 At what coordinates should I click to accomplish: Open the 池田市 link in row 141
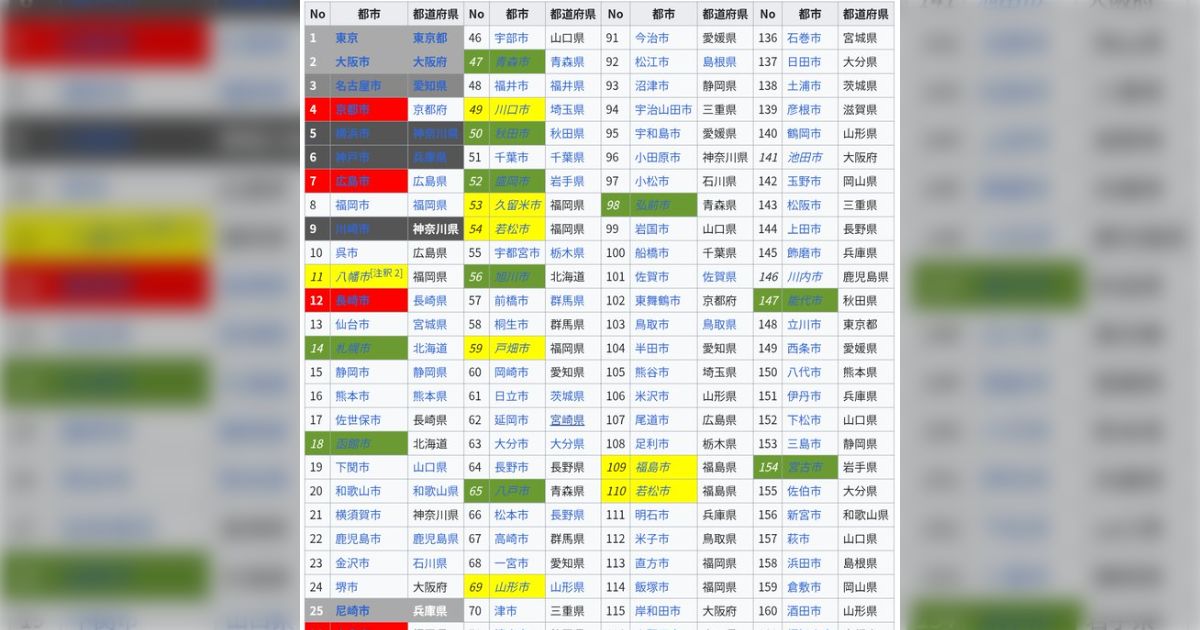coord(804,157)
